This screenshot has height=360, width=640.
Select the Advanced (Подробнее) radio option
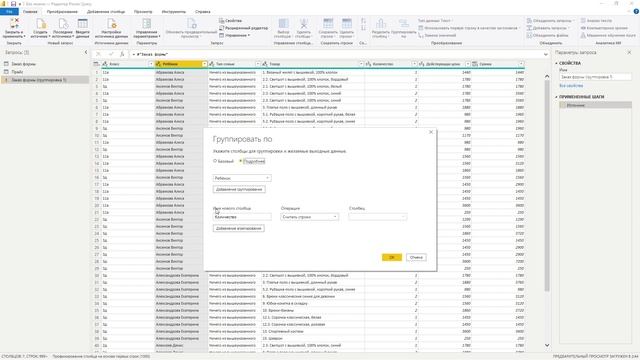(252, 161)
